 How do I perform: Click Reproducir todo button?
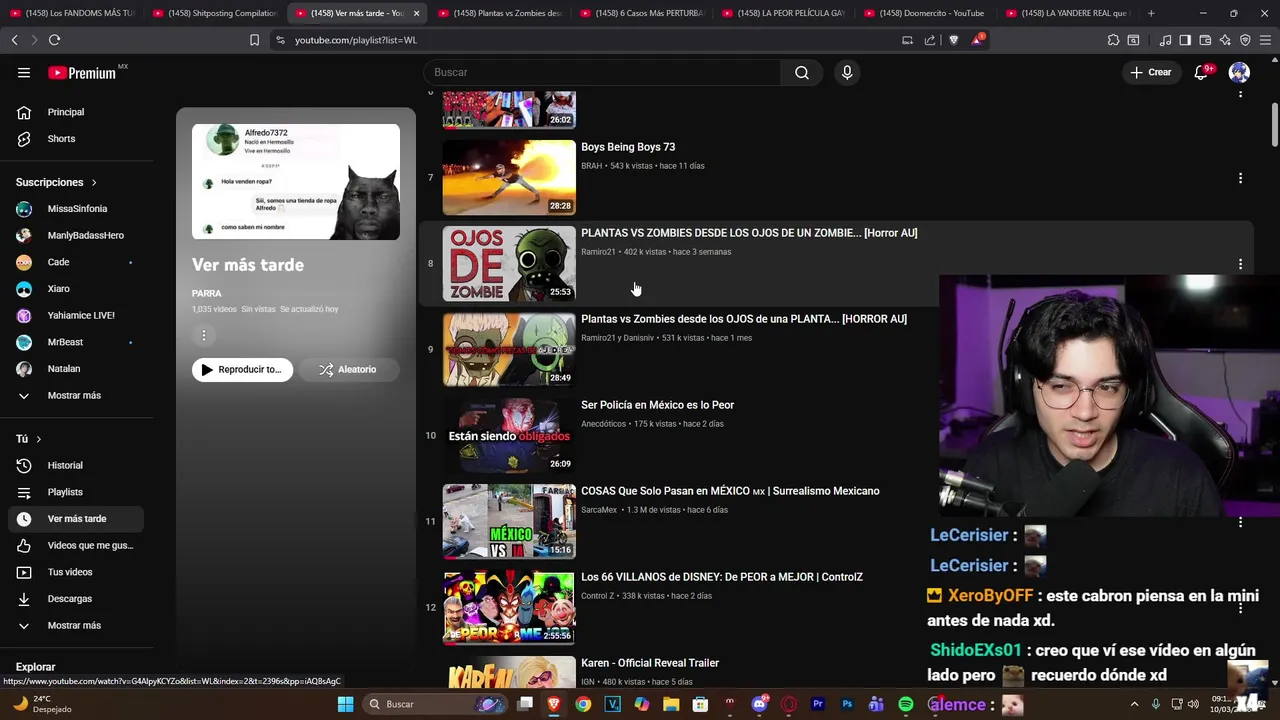coord(243,370)
